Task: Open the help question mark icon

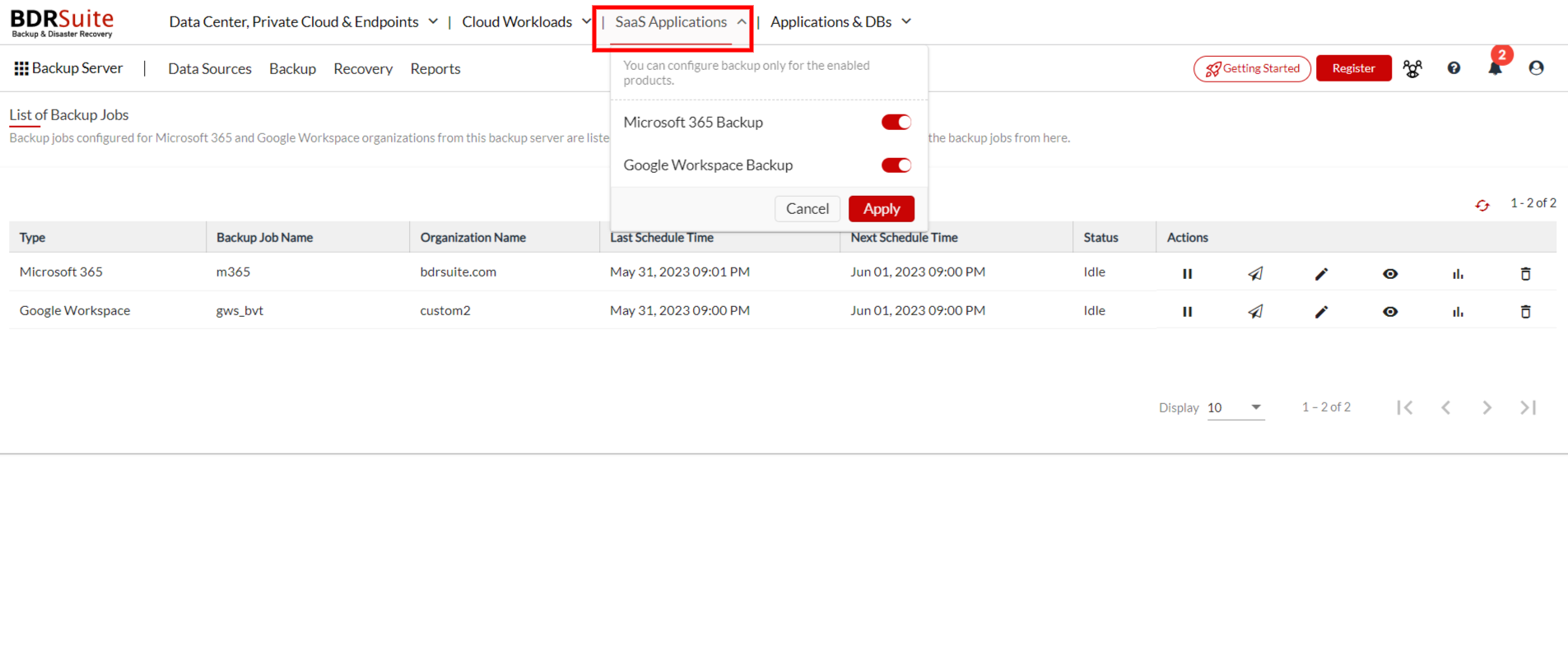Action: (x=1454, y=68)
